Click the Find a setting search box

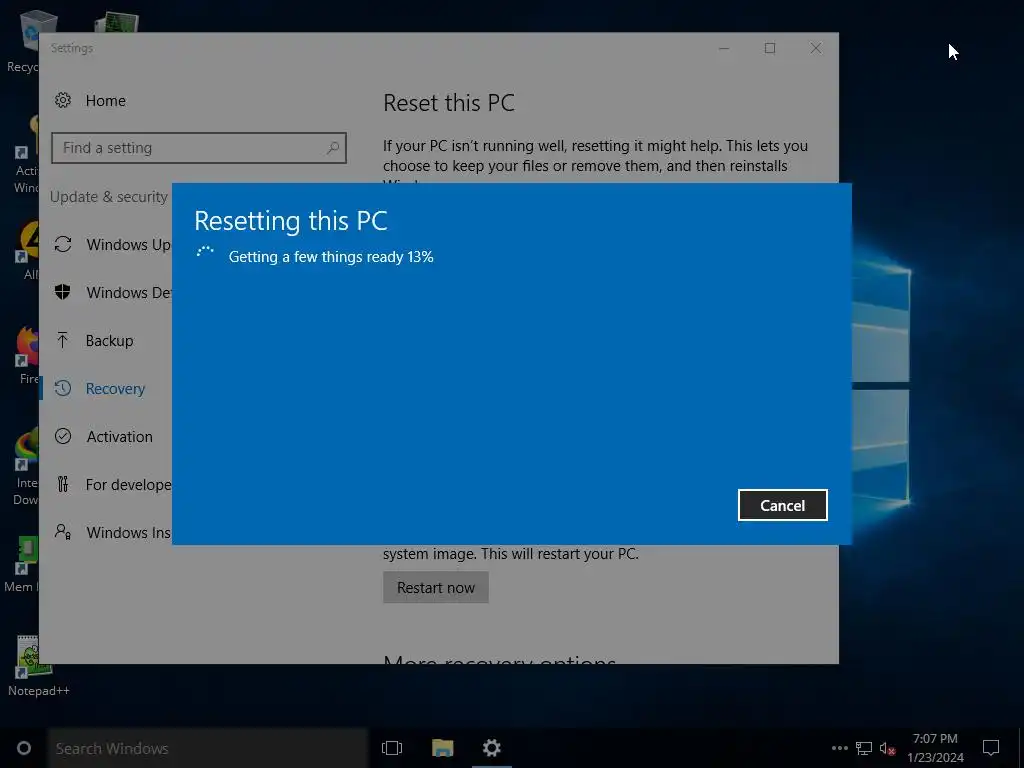[x=199, y=148]
